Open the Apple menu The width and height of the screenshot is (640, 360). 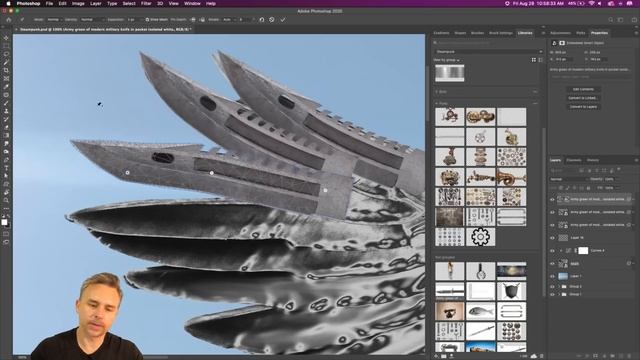(8, 3)
